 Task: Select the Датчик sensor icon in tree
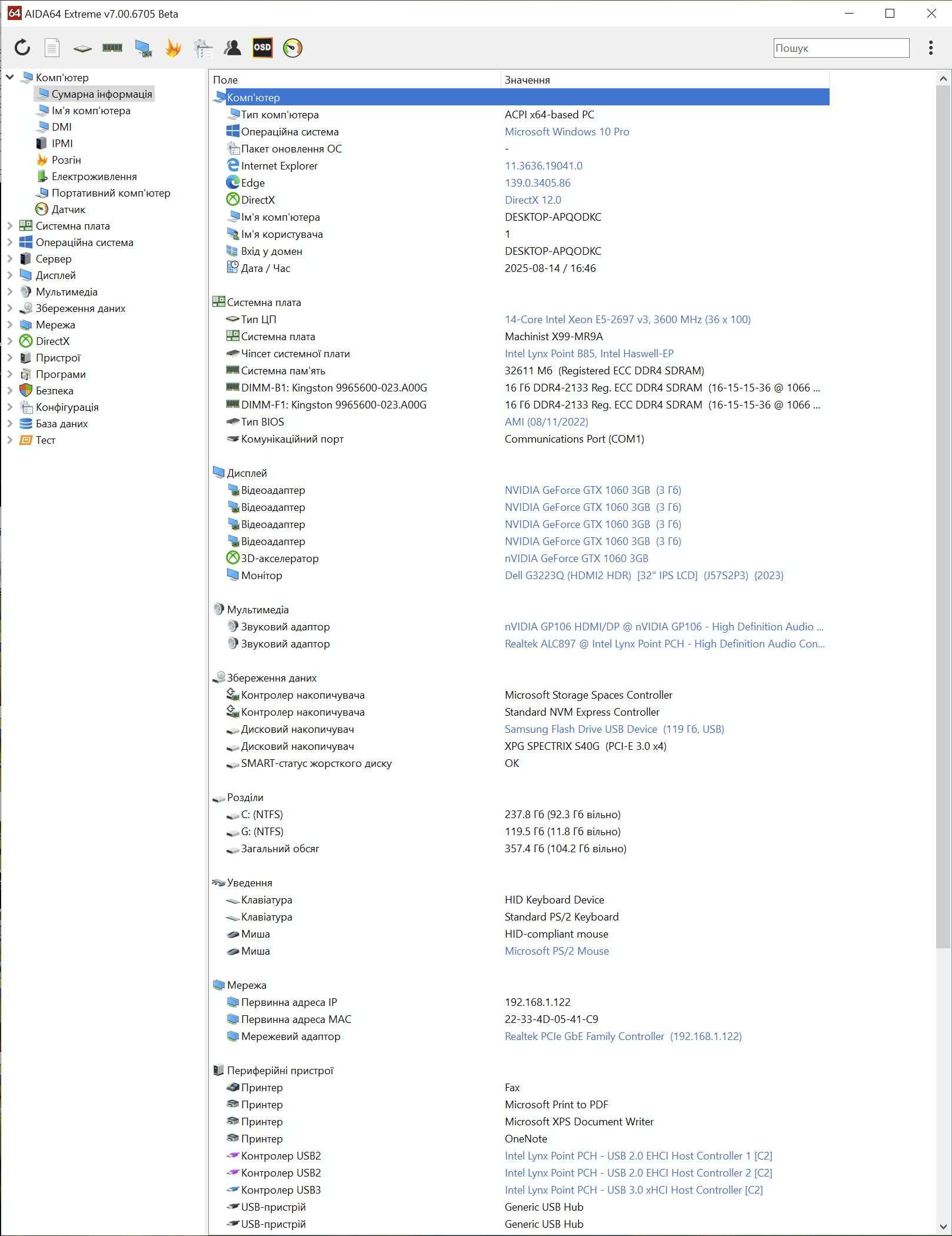42,210
